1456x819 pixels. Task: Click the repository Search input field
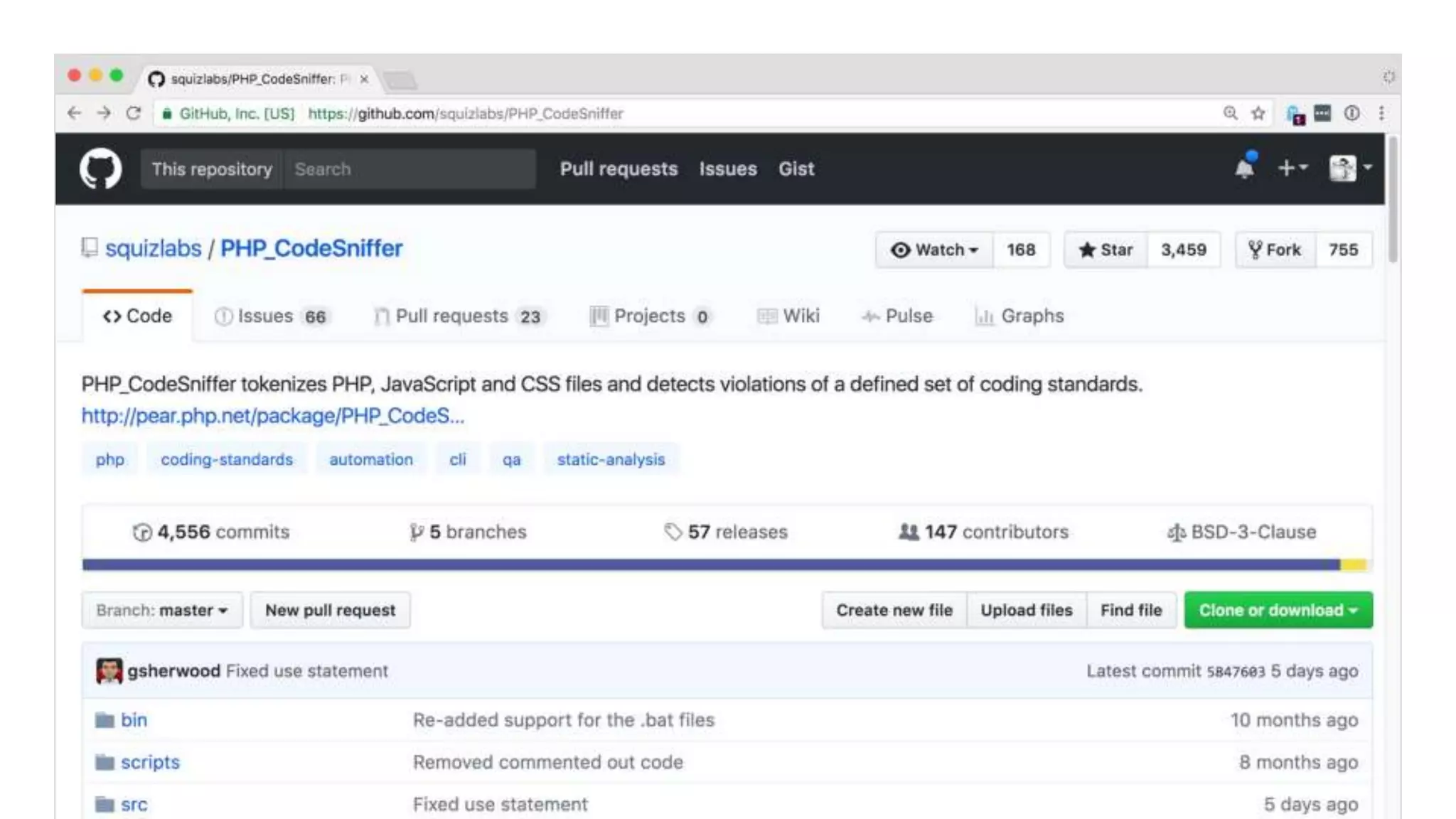[x=409, y=169]
